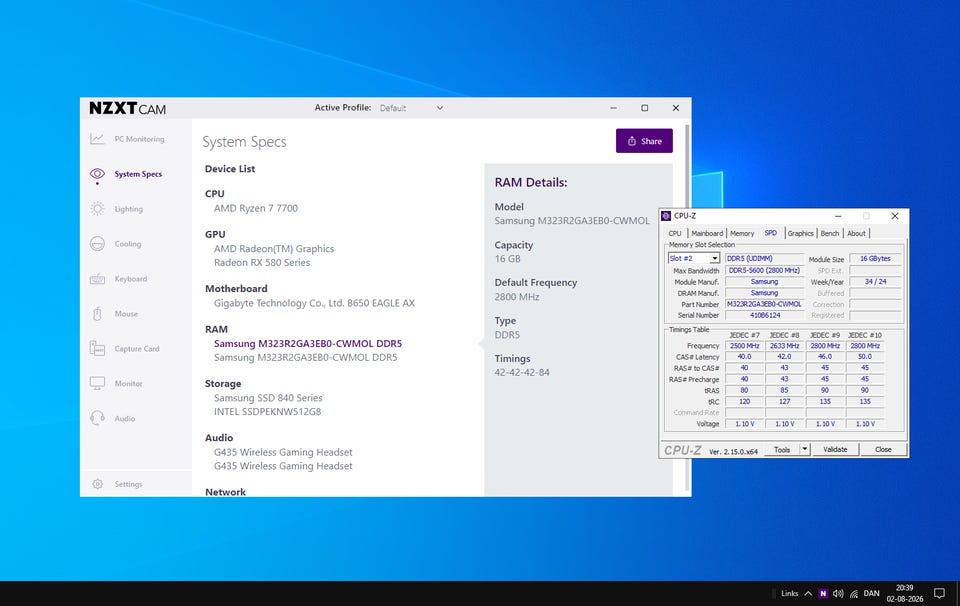
Task: Open the Audio headset icon
Action: (x=97, y=419)
